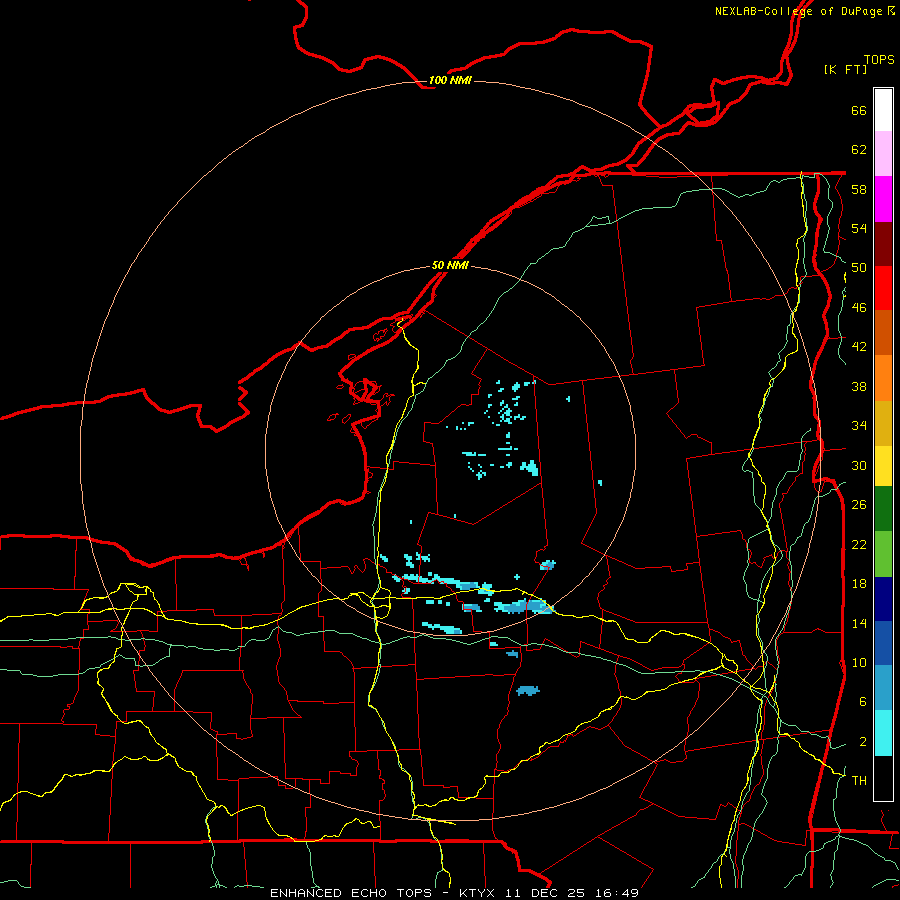The height and width of the screenshot is (900, 900).
Task: Click the dark red 54 legend swatch
Action: 883,244
